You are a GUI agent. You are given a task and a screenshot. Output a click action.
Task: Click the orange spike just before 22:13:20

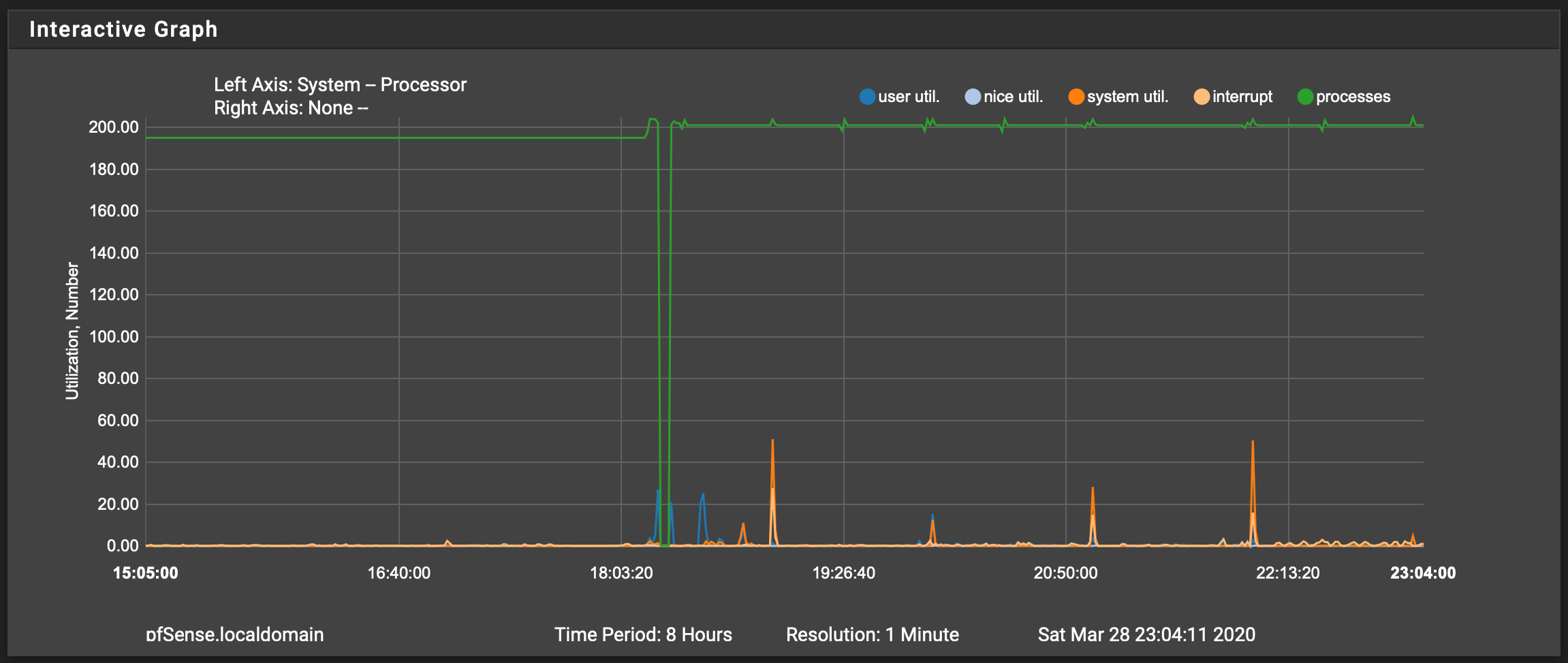[1253, 445]
